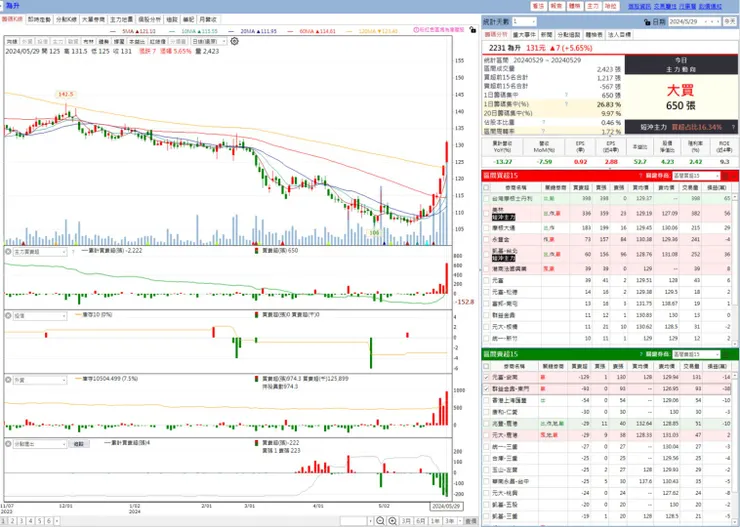
Task: Click help icon next to 主力買賣超 dropdown
Action: pos(73,252)
